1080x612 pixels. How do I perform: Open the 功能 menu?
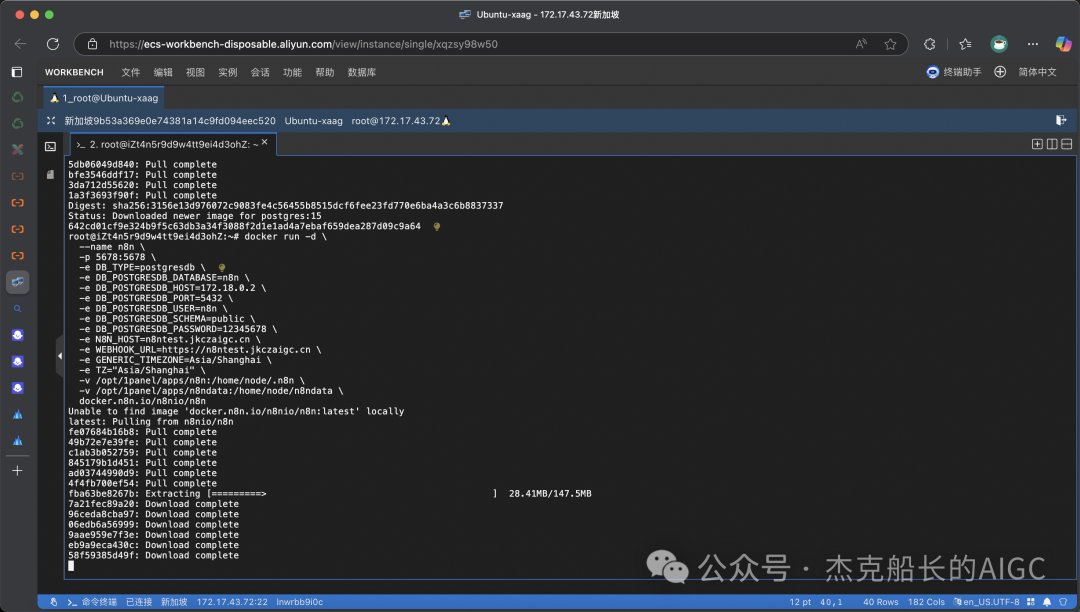pos(293,72)
